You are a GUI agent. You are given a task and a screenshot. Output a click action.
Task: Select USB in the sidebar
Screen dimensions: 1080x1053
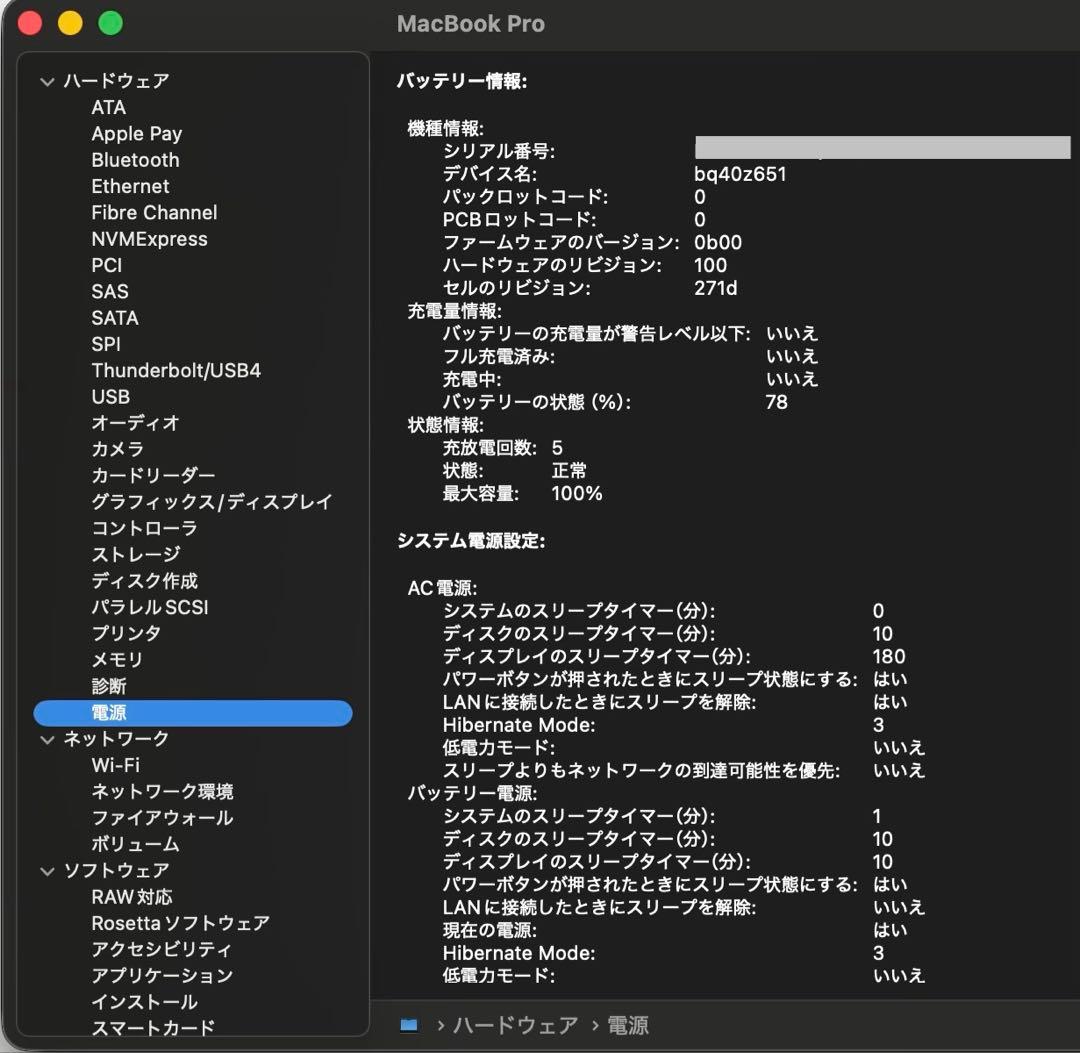[x=111, y=397]
